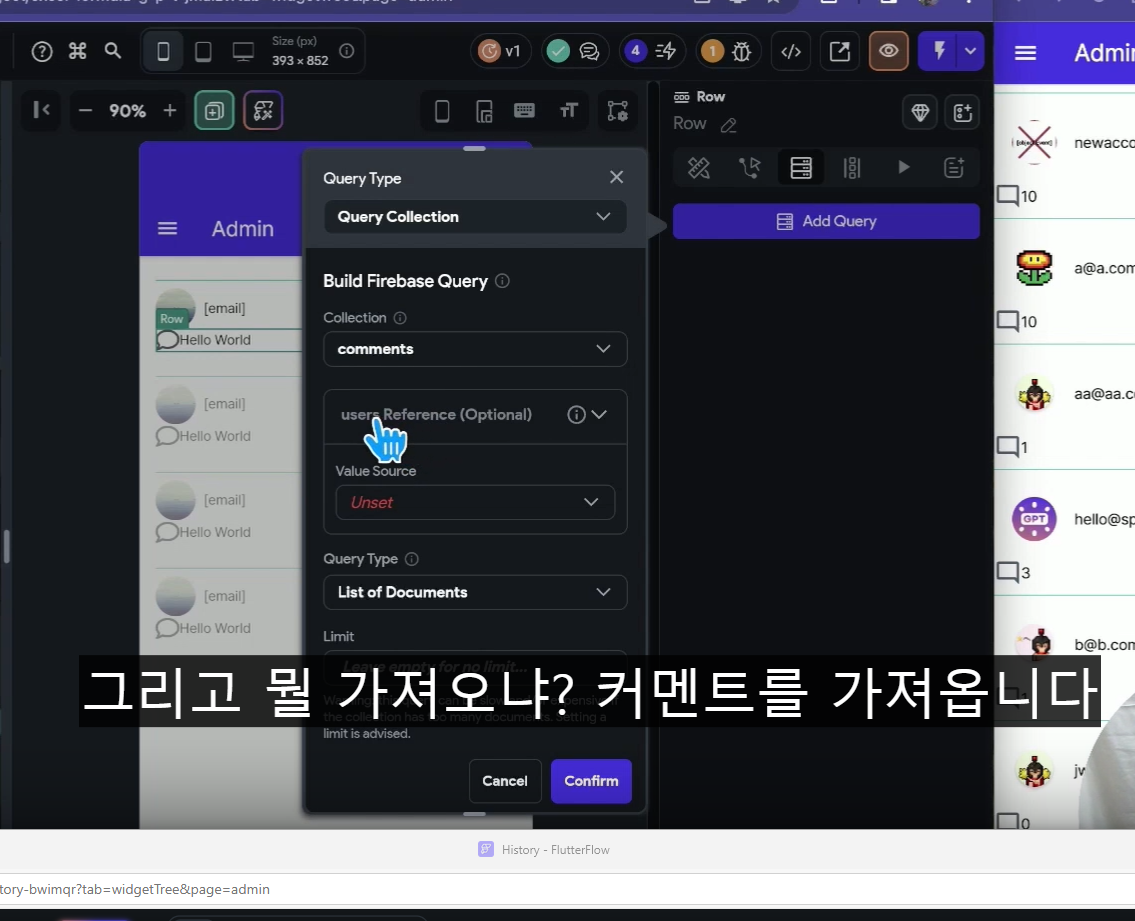The image size is (1135, 921).
Task: Open the Query Collection type dropdown
Action: pos(475,216)
